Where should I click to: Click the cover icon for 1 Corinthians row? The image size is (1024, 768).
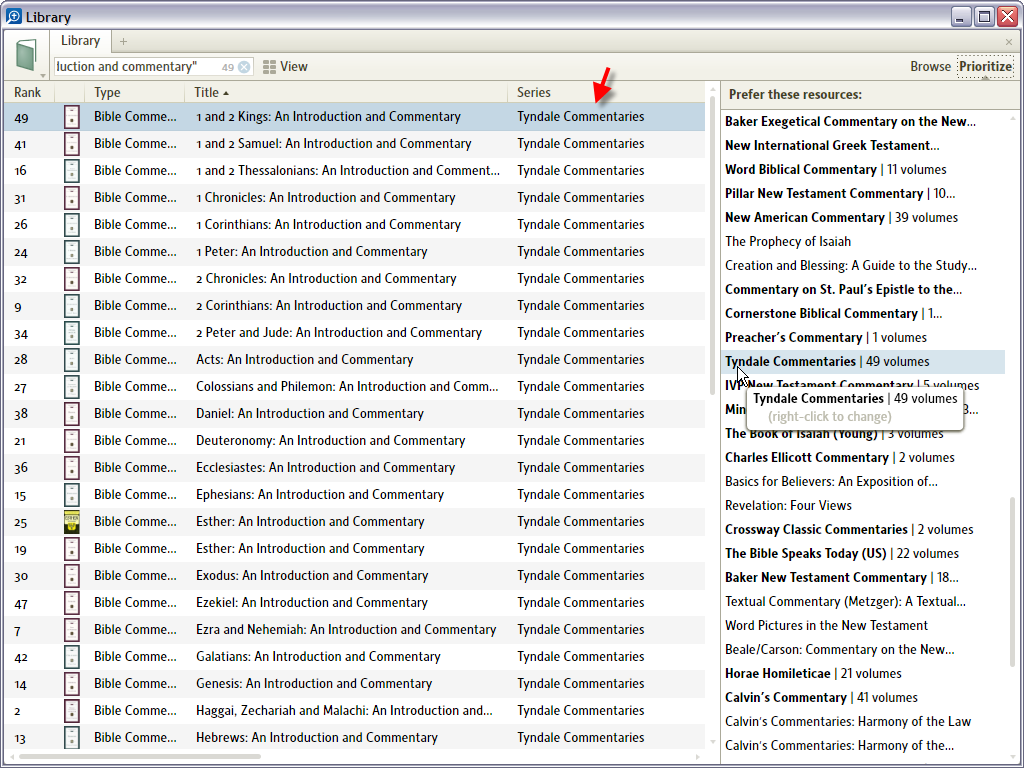coord(71,225)
